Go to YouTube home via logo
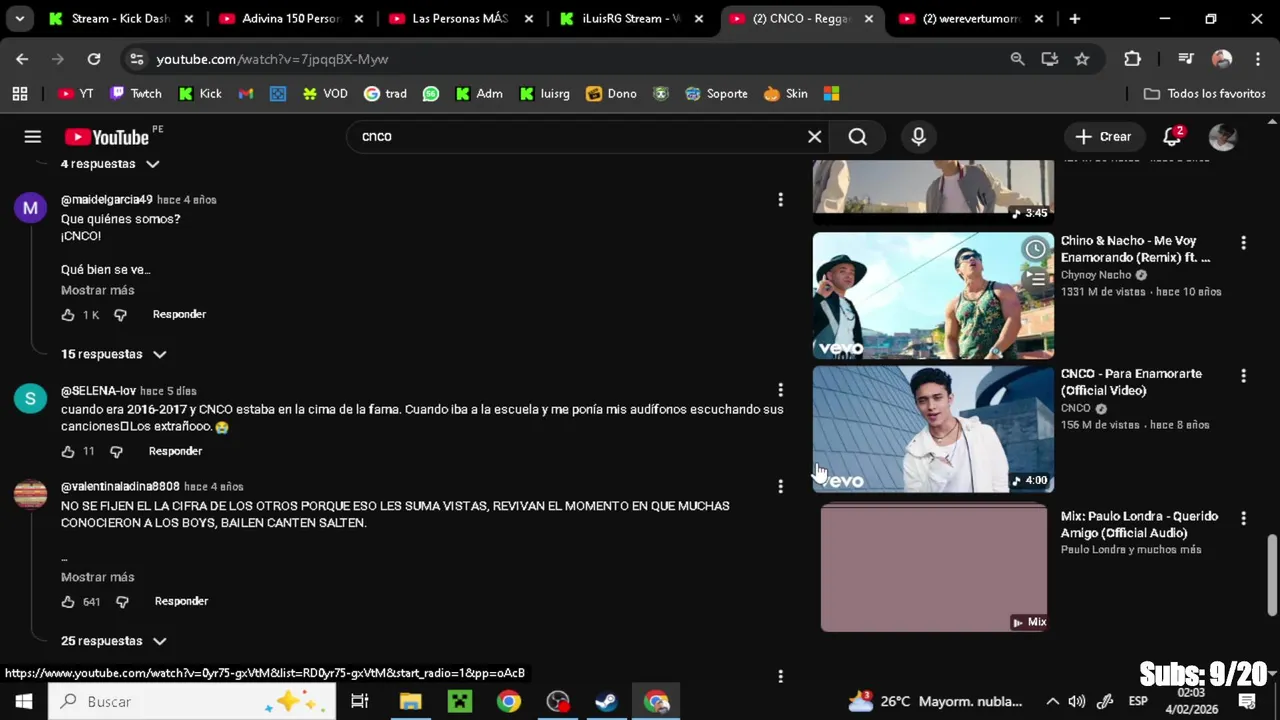The image size is (1280, 720). pyautogui.click(x=107, y=137)
